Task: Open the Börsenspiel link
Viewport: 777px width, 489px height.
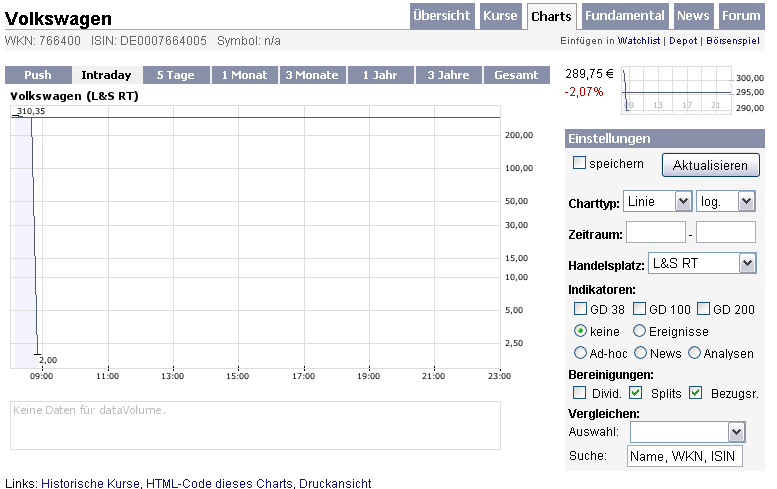Action: point(732,41)
